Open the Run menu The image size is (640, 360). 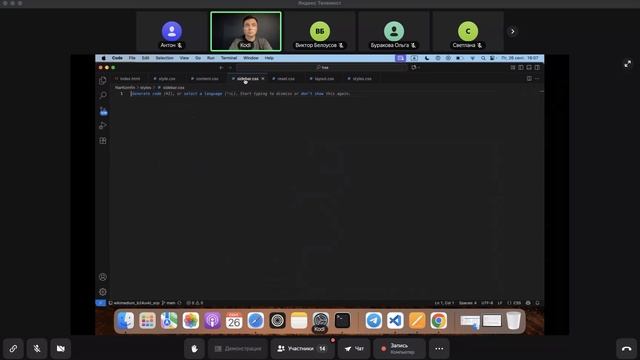point(211,58)
